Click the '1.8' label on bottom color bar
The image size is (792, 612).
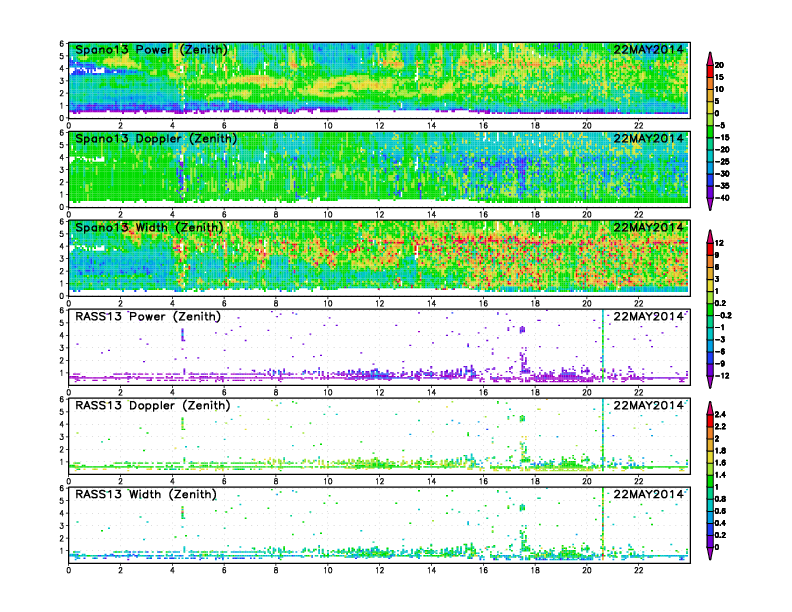point(721,450)
